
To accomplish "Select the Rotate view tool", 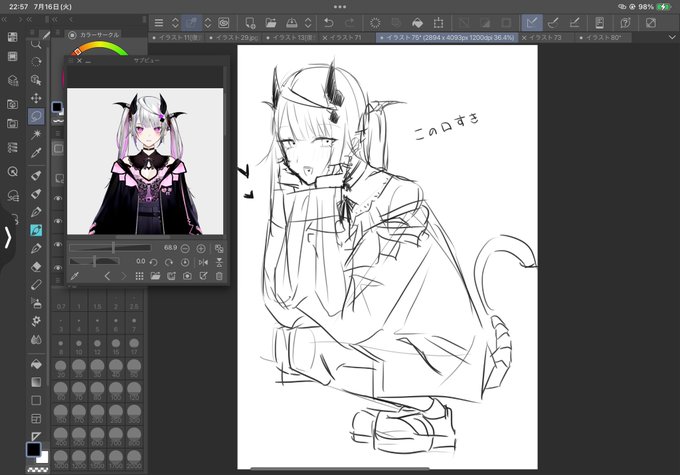I will [x=36, y=62].
